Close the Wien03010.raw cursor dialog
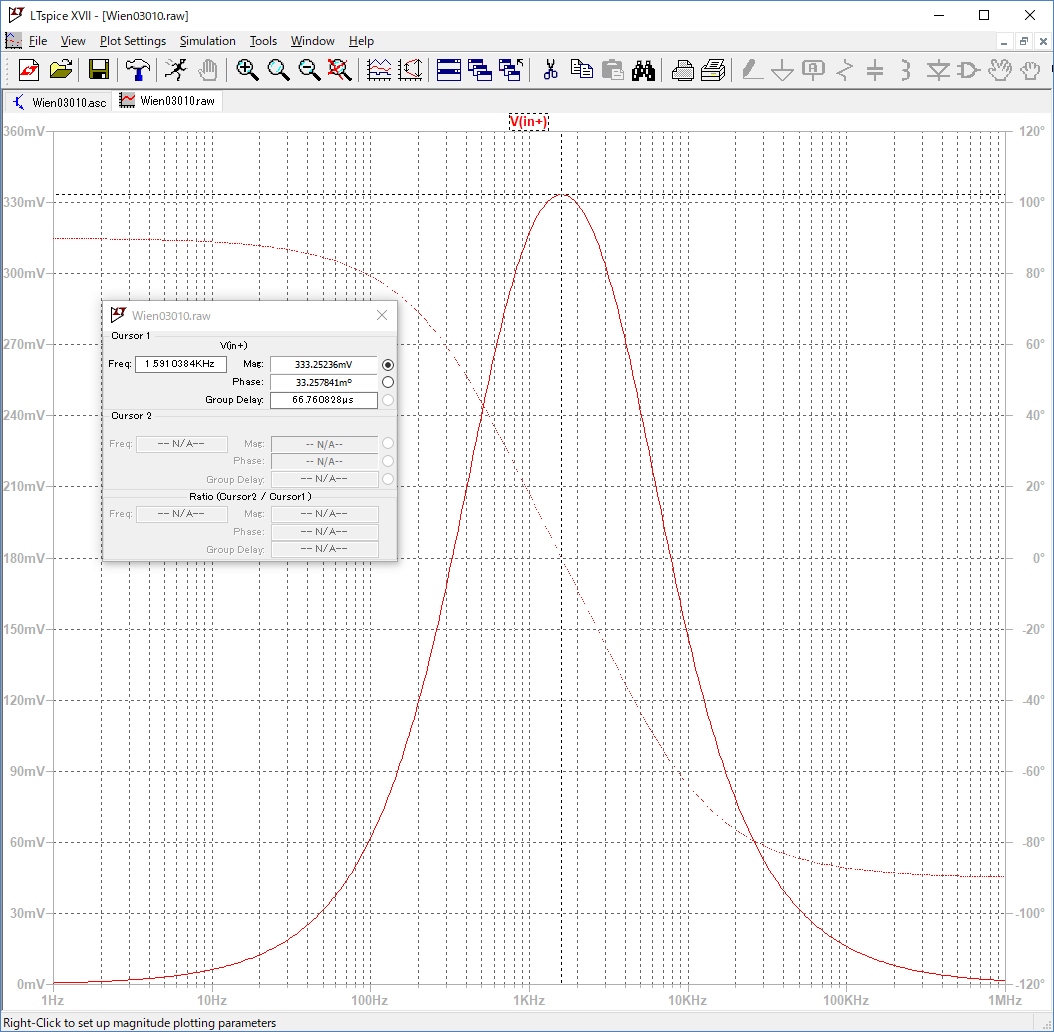This screenshot has height=1032, width=1054. (x=381, y=316)
